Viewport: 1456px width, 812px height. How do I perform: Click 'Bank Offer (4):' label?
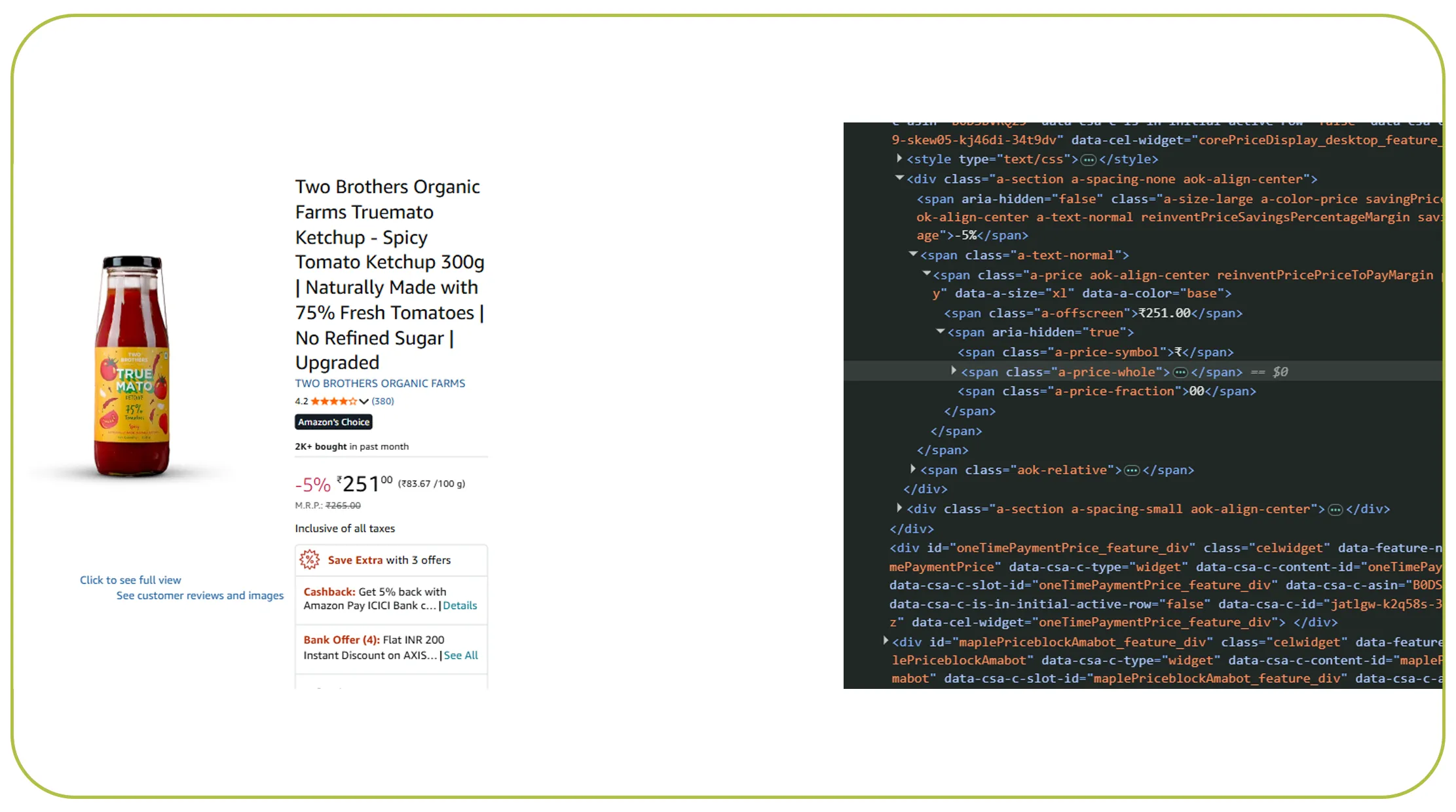[x=341, y=640]
